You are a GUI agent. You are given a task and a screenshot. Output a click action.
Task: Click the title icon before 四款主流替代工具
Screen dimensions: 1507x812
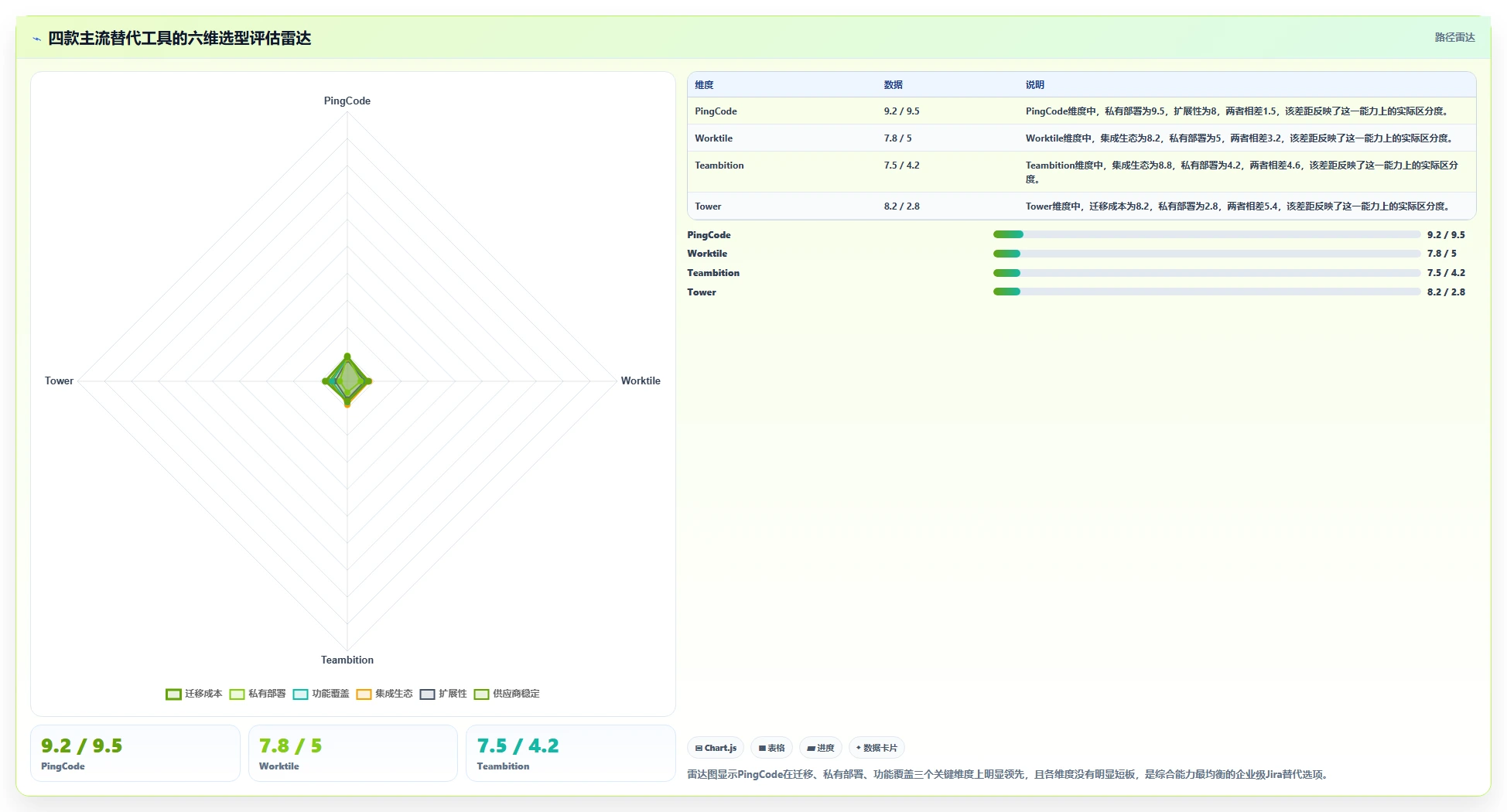click(x=36, y=39)
